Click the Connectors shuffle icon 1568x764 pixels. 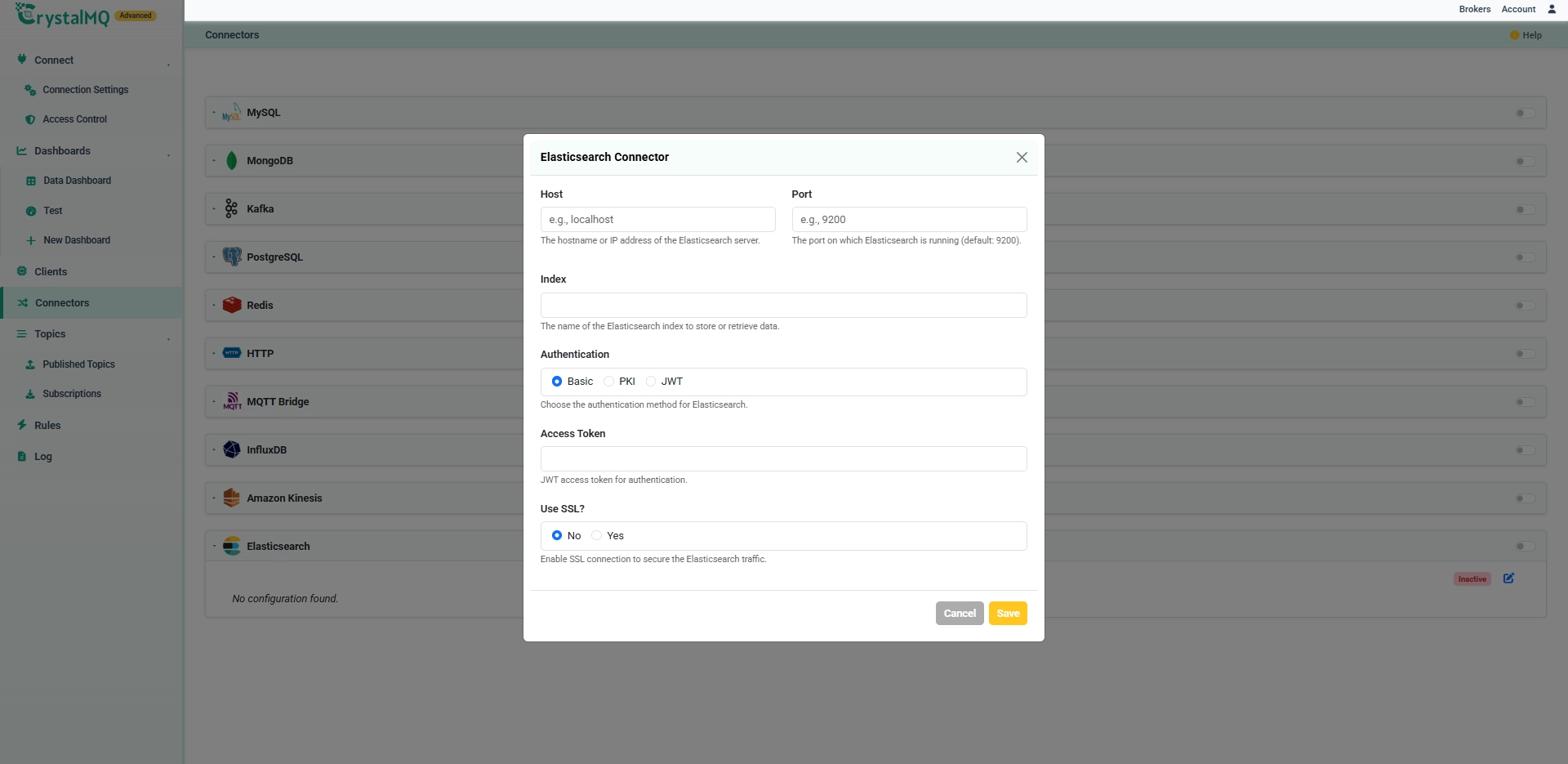tap(23, 303)
